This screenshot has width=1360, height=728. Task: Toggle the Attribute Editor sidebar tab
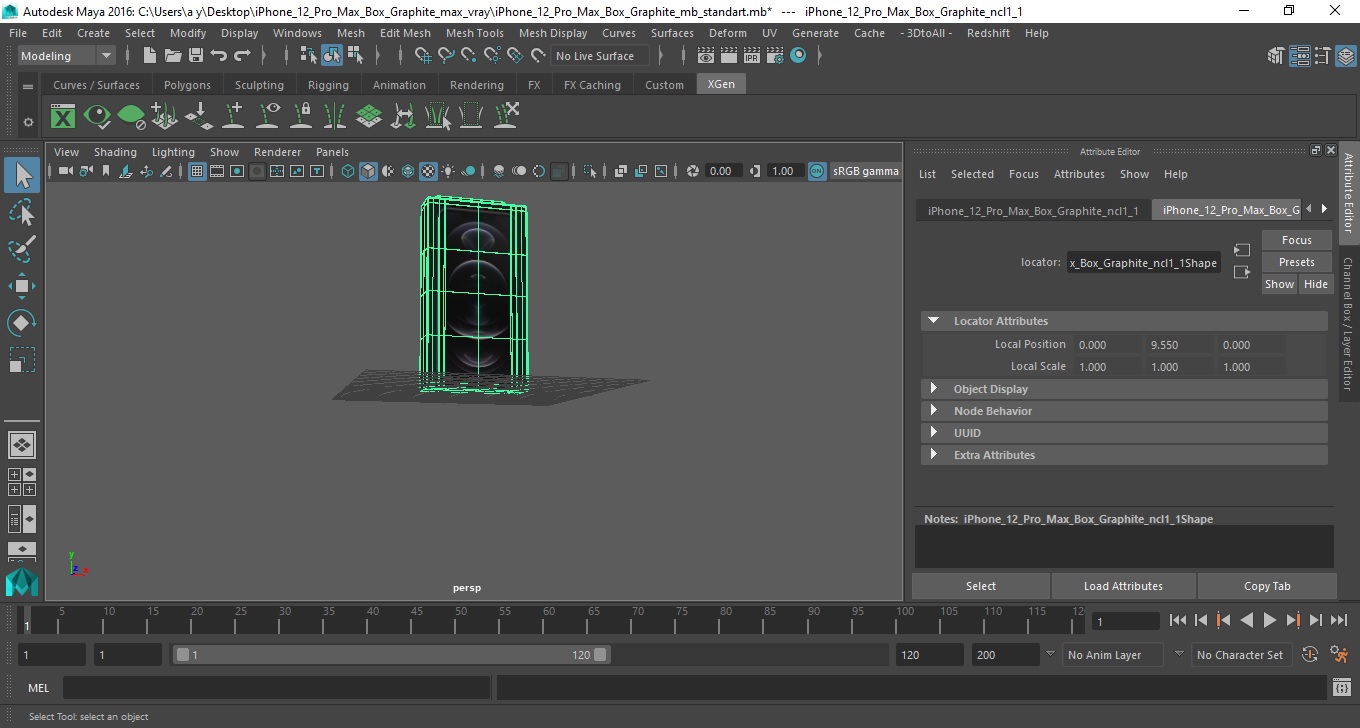[x=1348, y=193]
